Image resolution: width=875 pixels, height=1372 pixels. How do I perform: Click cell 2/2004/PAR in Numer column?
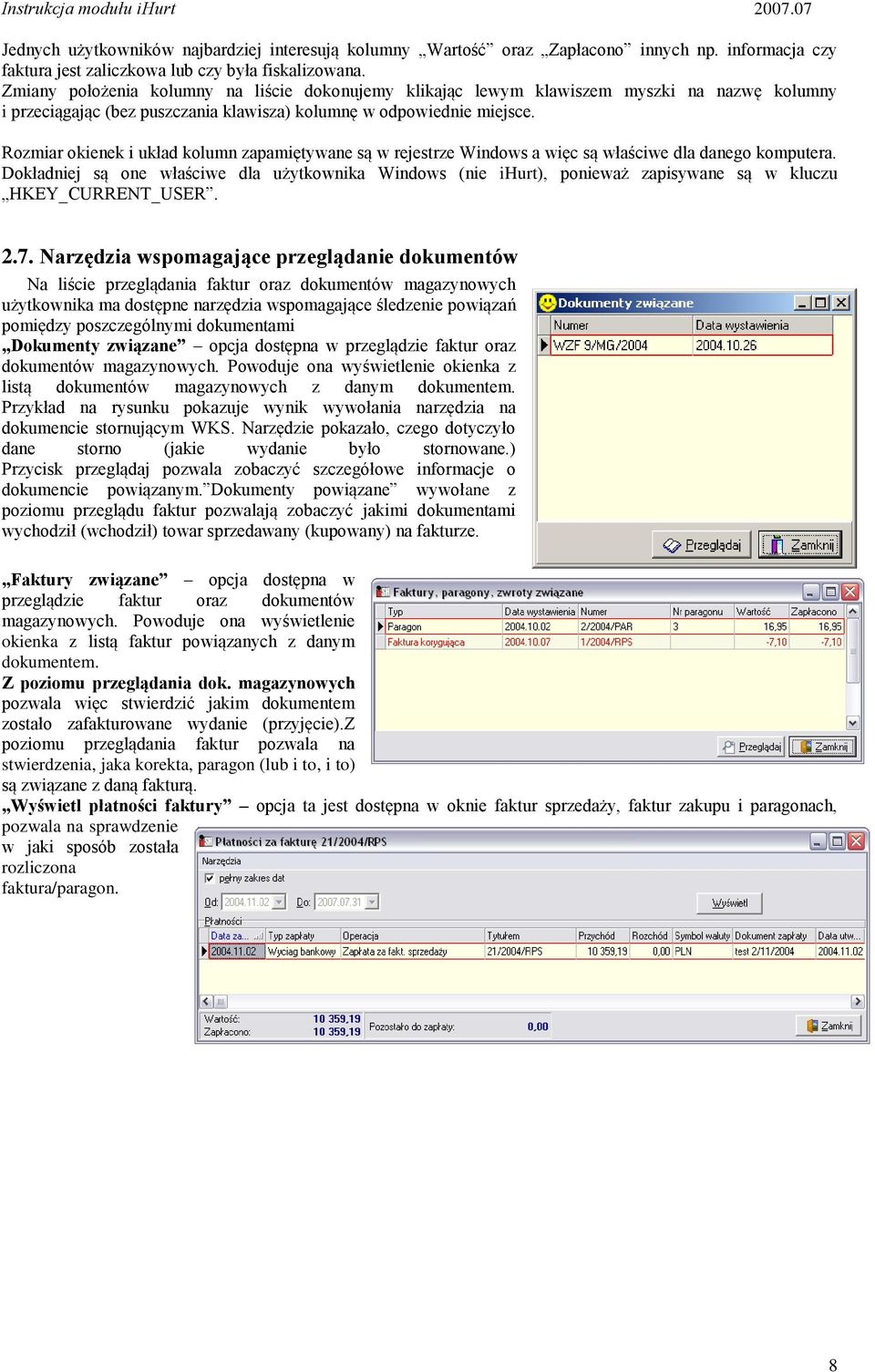(x=623, y=627)
